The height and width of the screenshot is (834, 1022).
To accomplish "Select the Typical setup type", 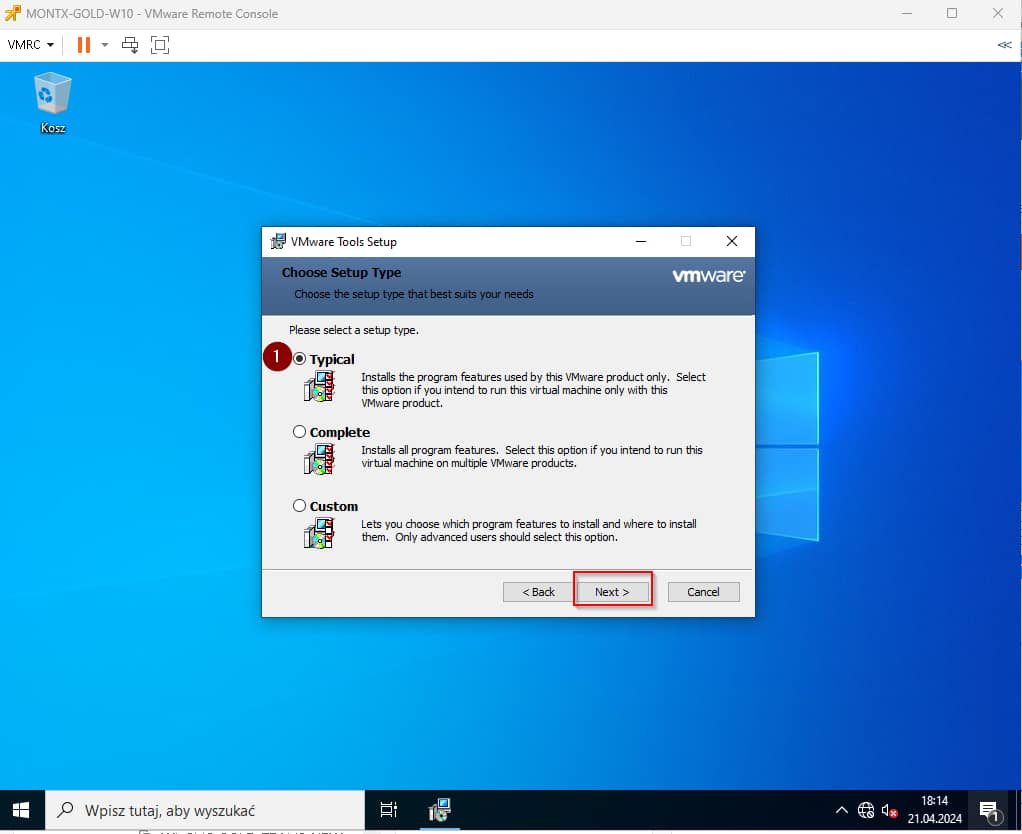I will pyautogui.click(x=300, y=359).
